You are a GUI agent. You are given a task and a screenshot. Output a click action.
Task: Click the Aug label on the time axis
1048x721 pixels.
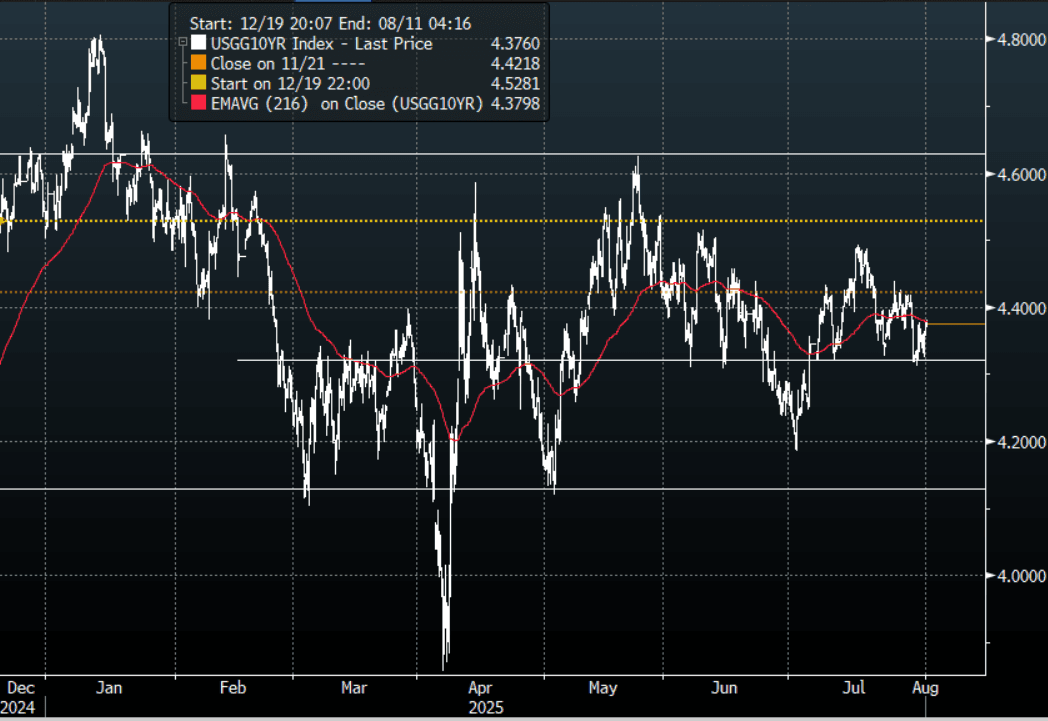tap(928, 688)
